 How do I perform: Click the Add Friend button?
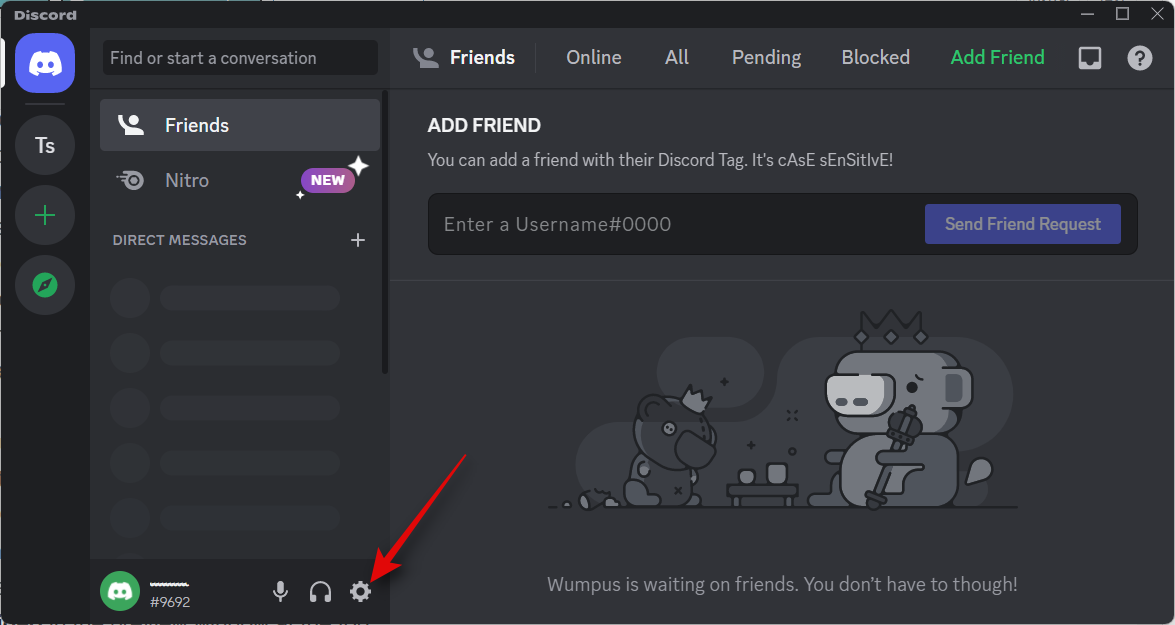pyautogui.click(x=997, y=58)
